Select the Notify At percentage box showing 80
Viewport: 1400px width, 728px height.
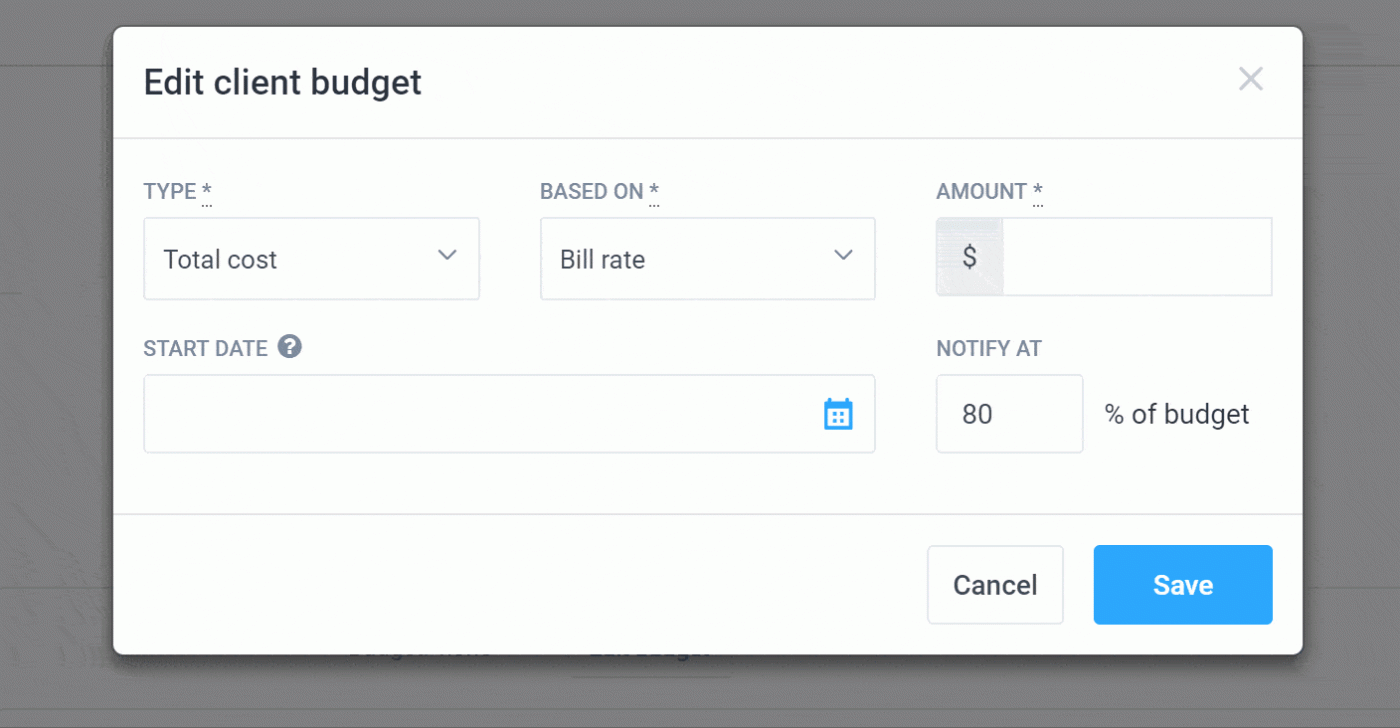(1008, 414)
